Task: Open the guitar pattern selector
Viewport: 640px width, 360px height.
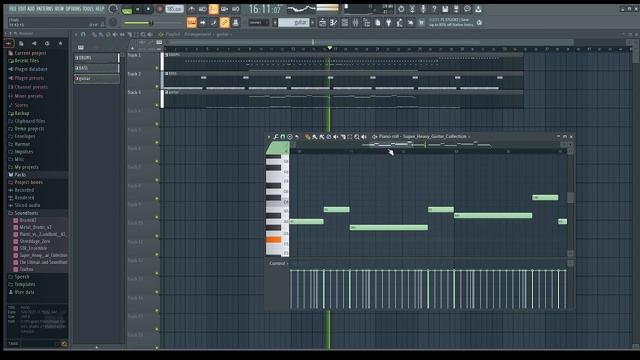Action: pyautogui.click(x=293, y=22)
